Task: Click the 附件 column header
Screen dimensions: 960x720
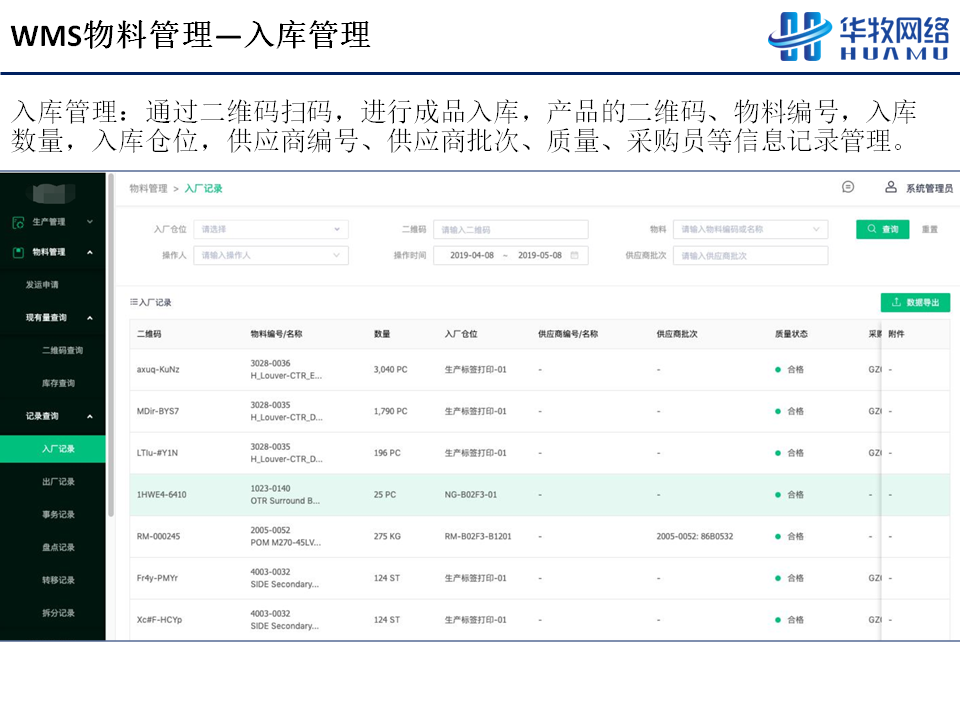Action: [x=896, y=334]
